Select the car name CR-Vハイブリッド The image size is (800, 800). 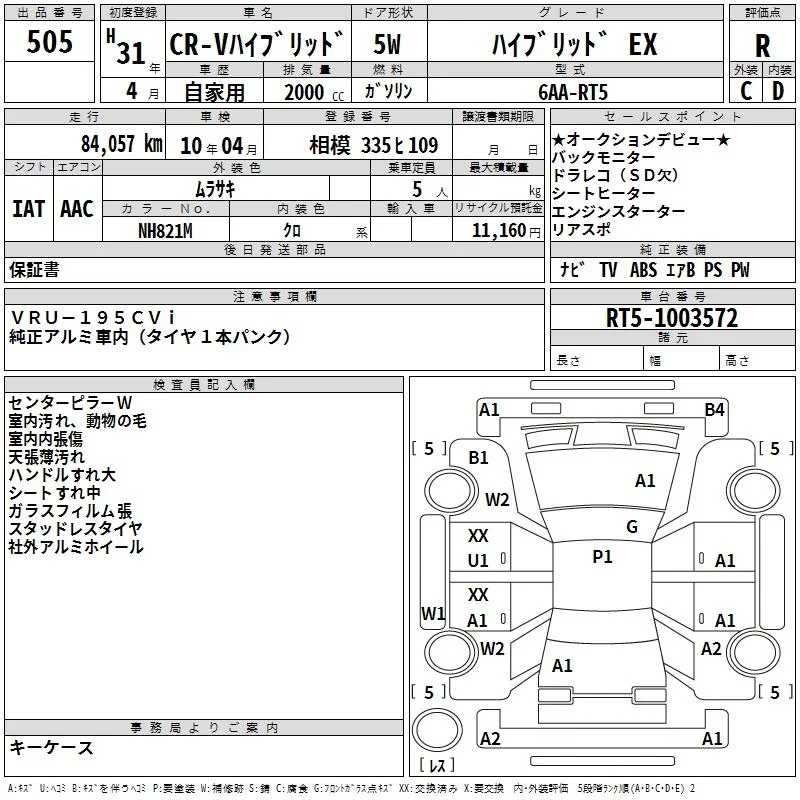coord(256,44)
